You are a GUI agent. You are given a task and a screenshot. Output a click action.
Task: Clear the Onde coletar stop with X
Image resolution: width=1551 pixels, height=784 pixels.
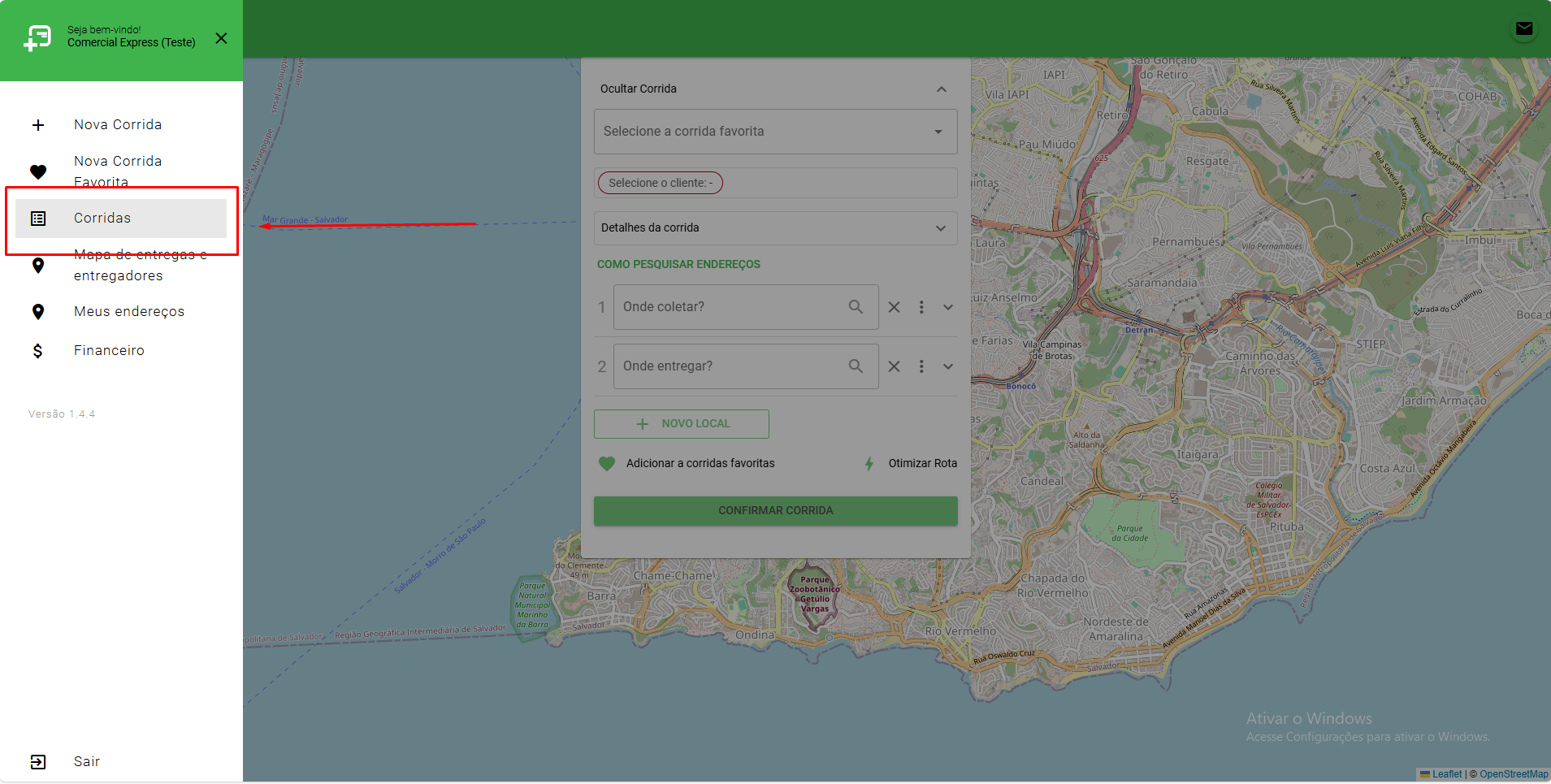(894, 308)
